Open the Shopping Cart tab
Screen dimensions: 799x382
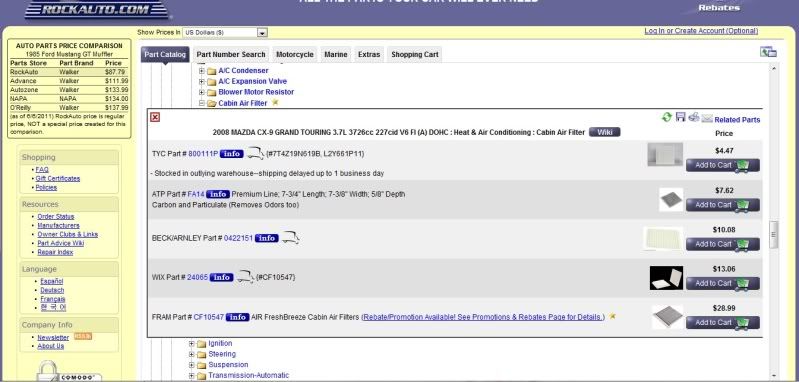(x=414, y=54)
